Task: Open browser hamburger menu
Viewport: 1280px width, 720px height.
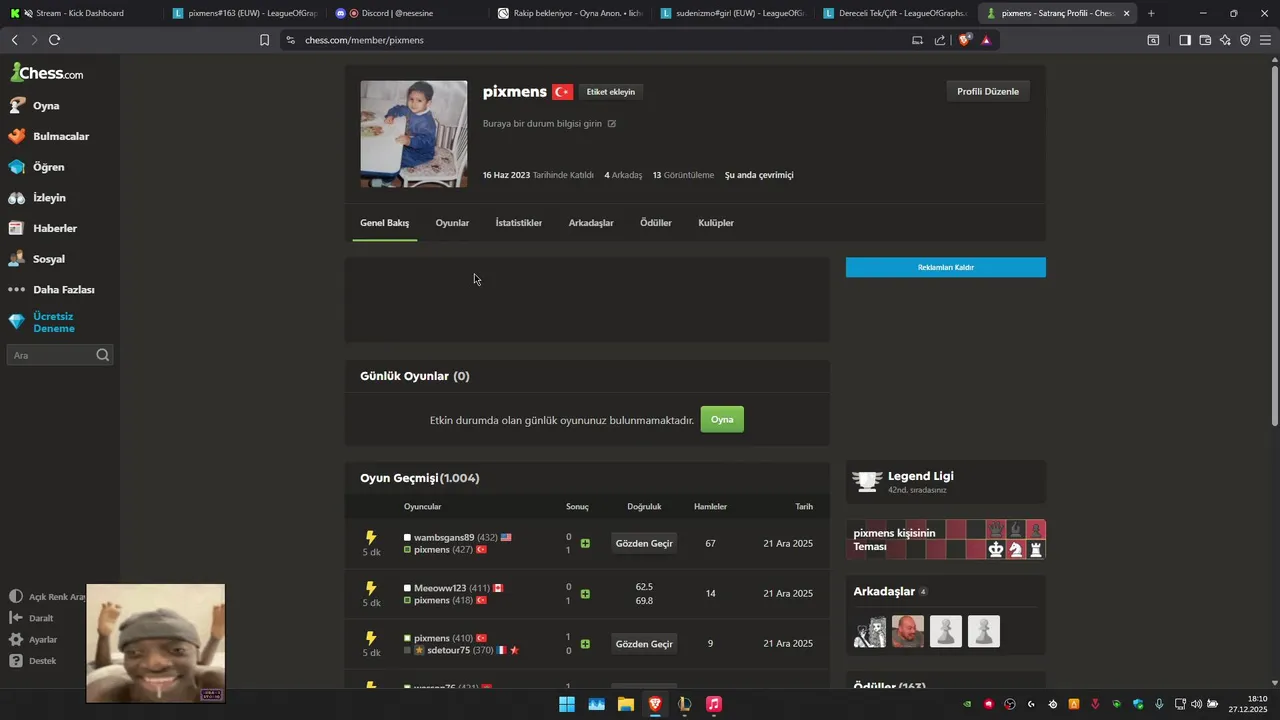Action: click(x=1265, y=40)
